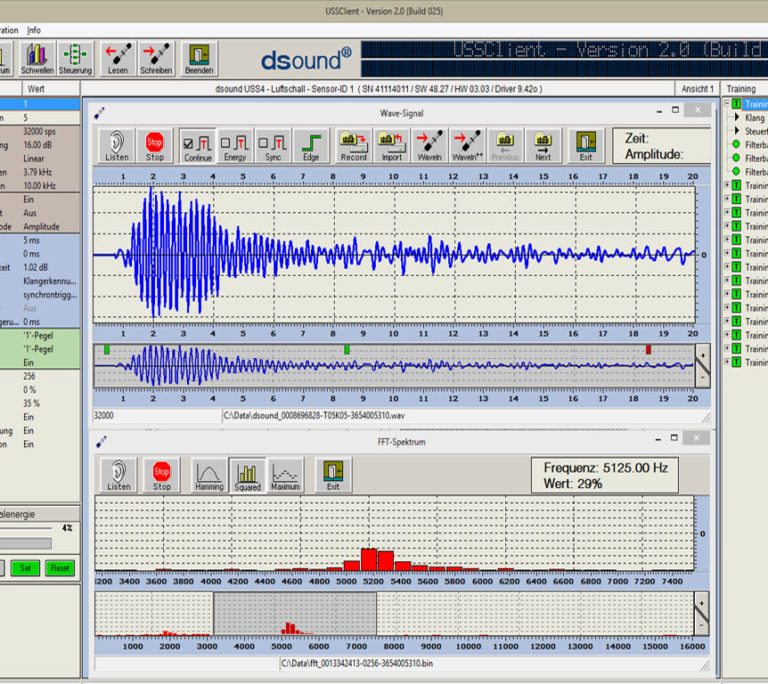768x684 pixels.
Task: Select the 35 % value row
Action: coord(40,403)
